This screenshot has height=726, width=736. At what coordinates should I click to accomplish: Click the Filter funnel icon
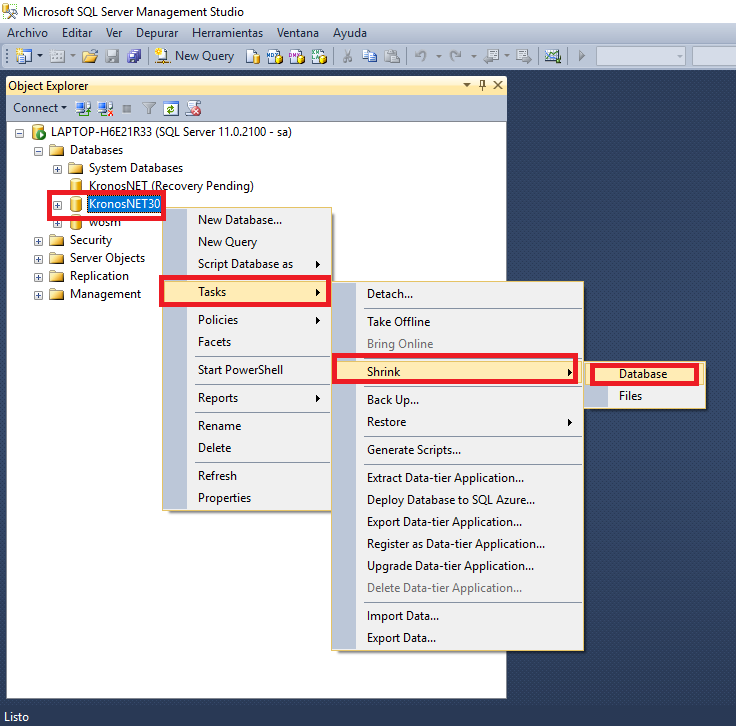(x=149, y=108)
